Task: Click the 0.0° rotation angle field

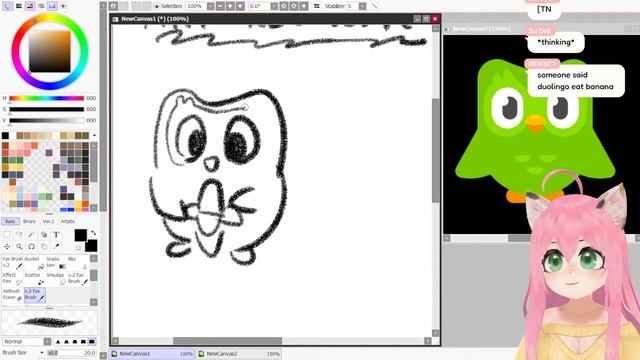Action: 259,6
